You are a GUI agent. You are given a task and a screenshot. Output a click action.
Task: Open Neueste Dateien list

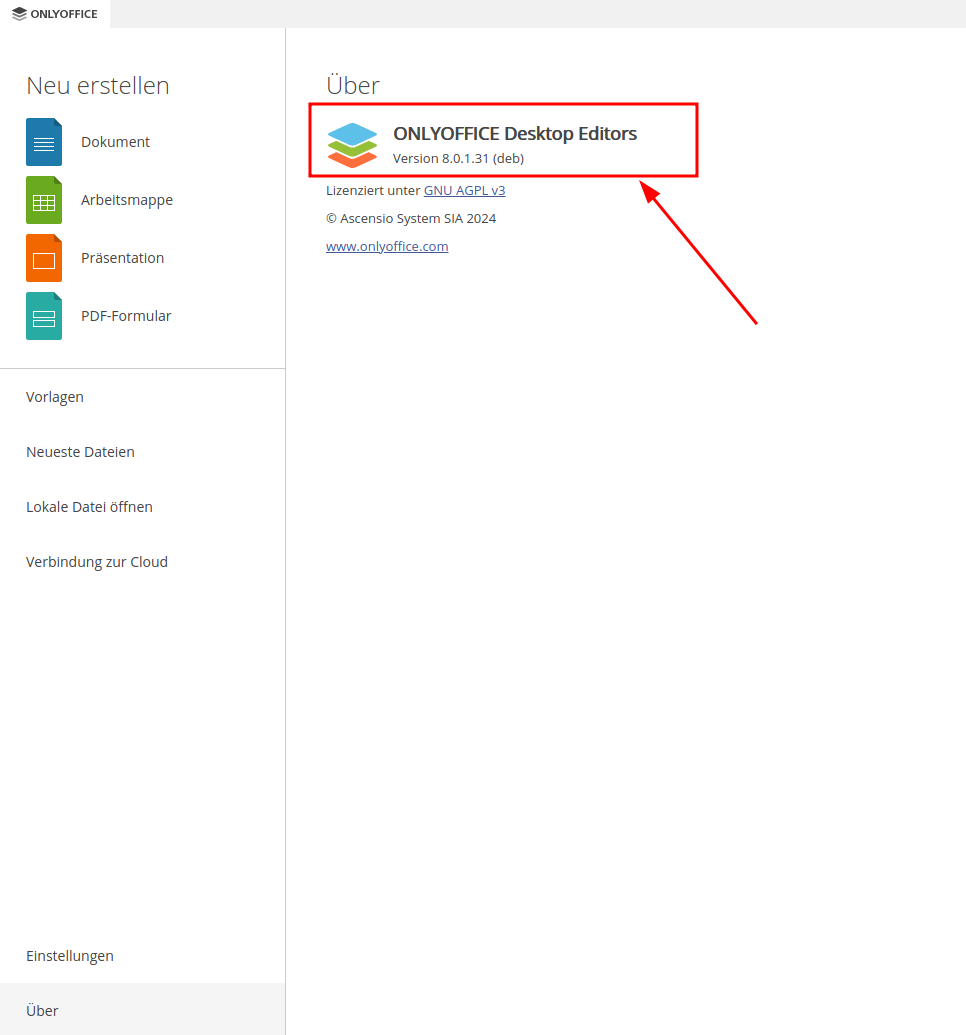143,452
